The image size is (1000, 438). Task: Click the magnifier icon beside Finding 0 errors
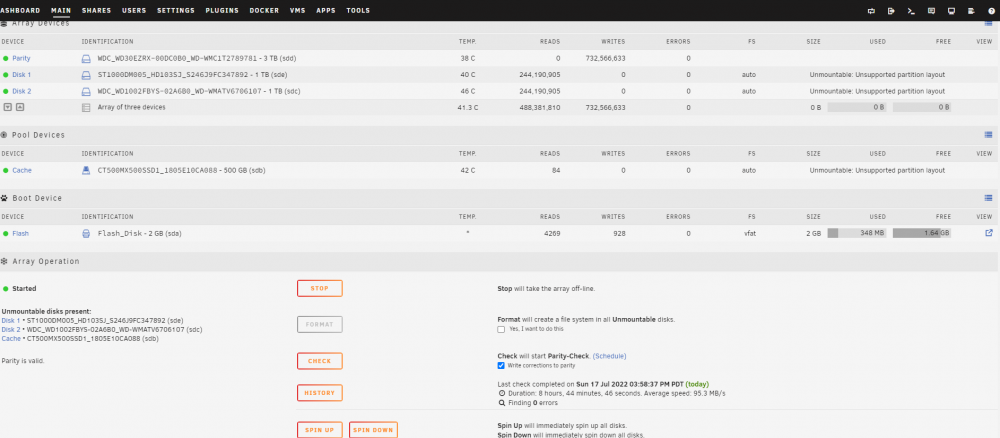[501, 403]
